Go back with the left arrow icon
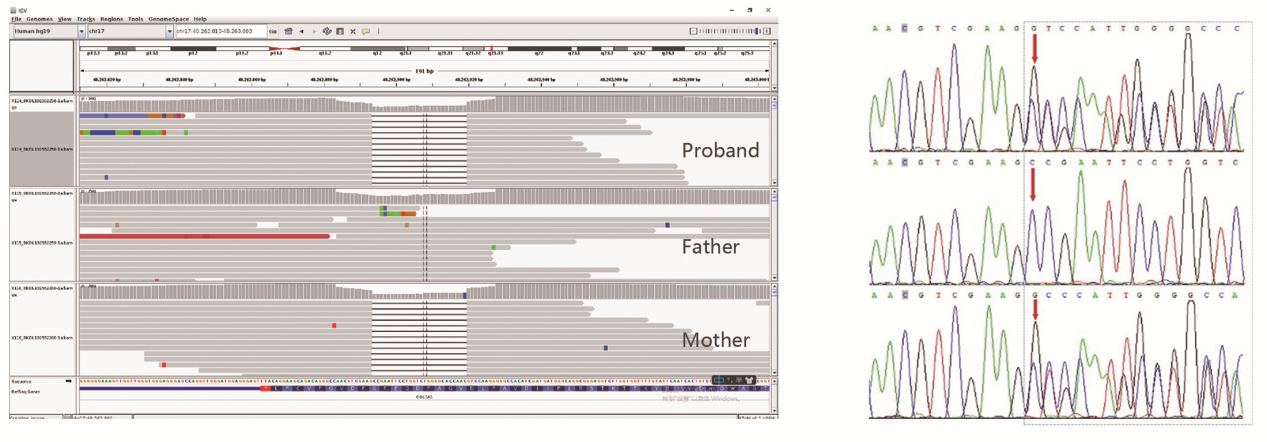This screenshot has width=1267, height=442. coord(302,31)
